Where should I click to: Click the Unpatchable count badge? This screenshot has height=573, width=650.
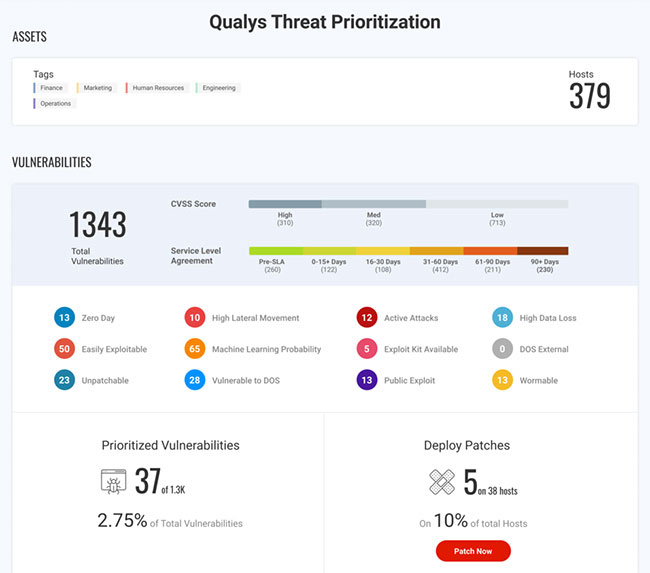pyautogui.click(x=64, y=380)
